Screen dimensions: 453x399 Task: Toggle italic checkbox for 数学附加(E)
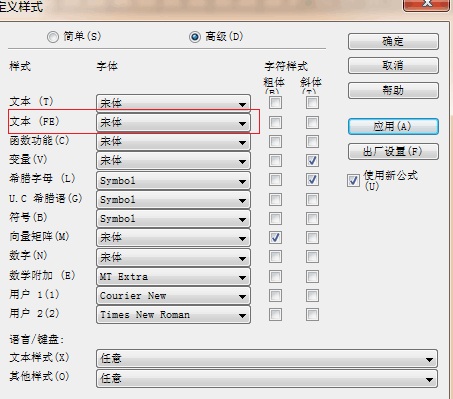pyautogui.click(x=312, y=276)
